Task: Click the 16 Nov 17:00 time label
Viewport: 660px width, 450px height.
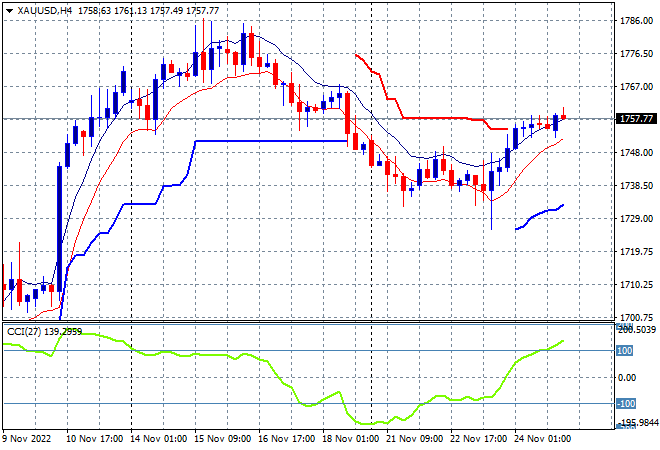Action: coord(287,439)
